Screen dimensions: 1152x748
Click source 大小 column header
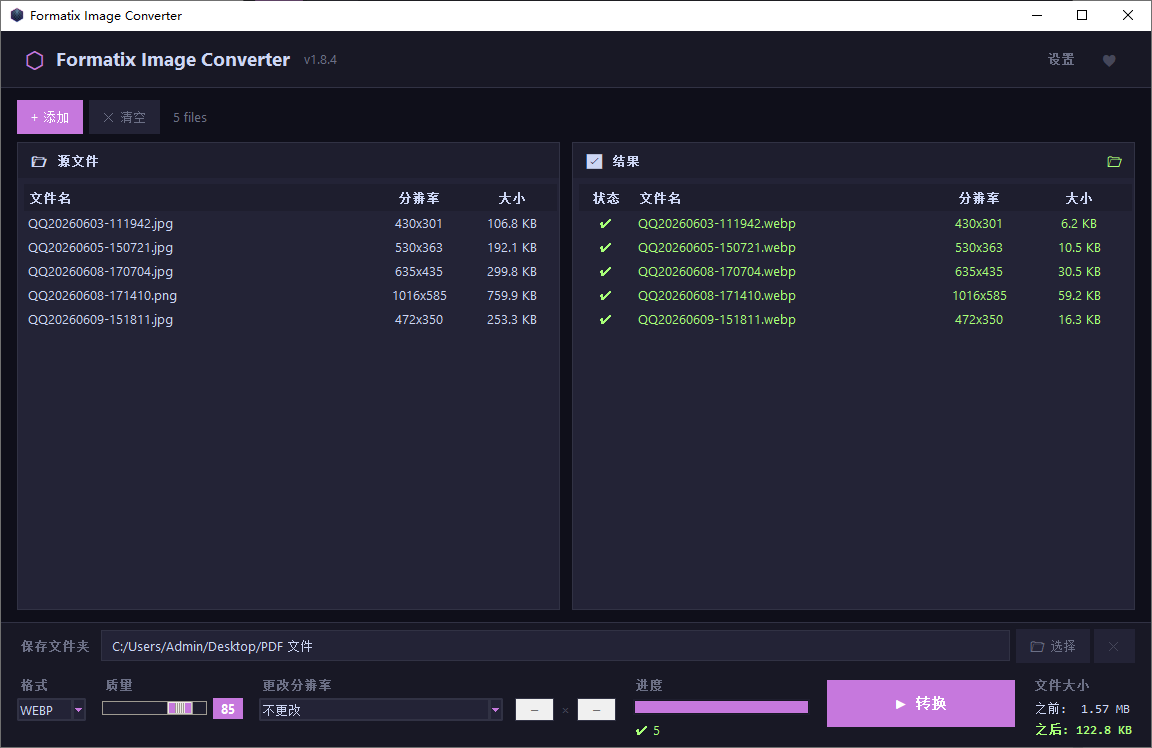point(511,198)
